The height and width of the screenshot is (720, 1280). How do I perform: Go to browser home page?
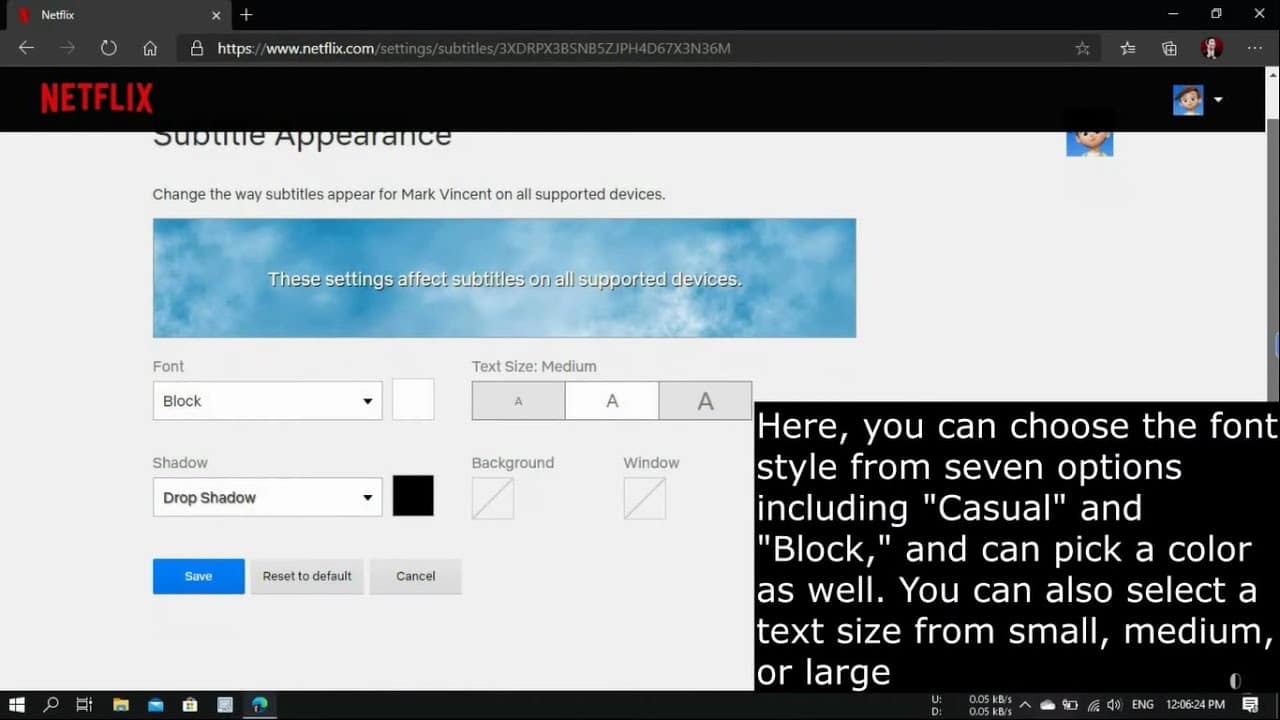tap(150, 48)
